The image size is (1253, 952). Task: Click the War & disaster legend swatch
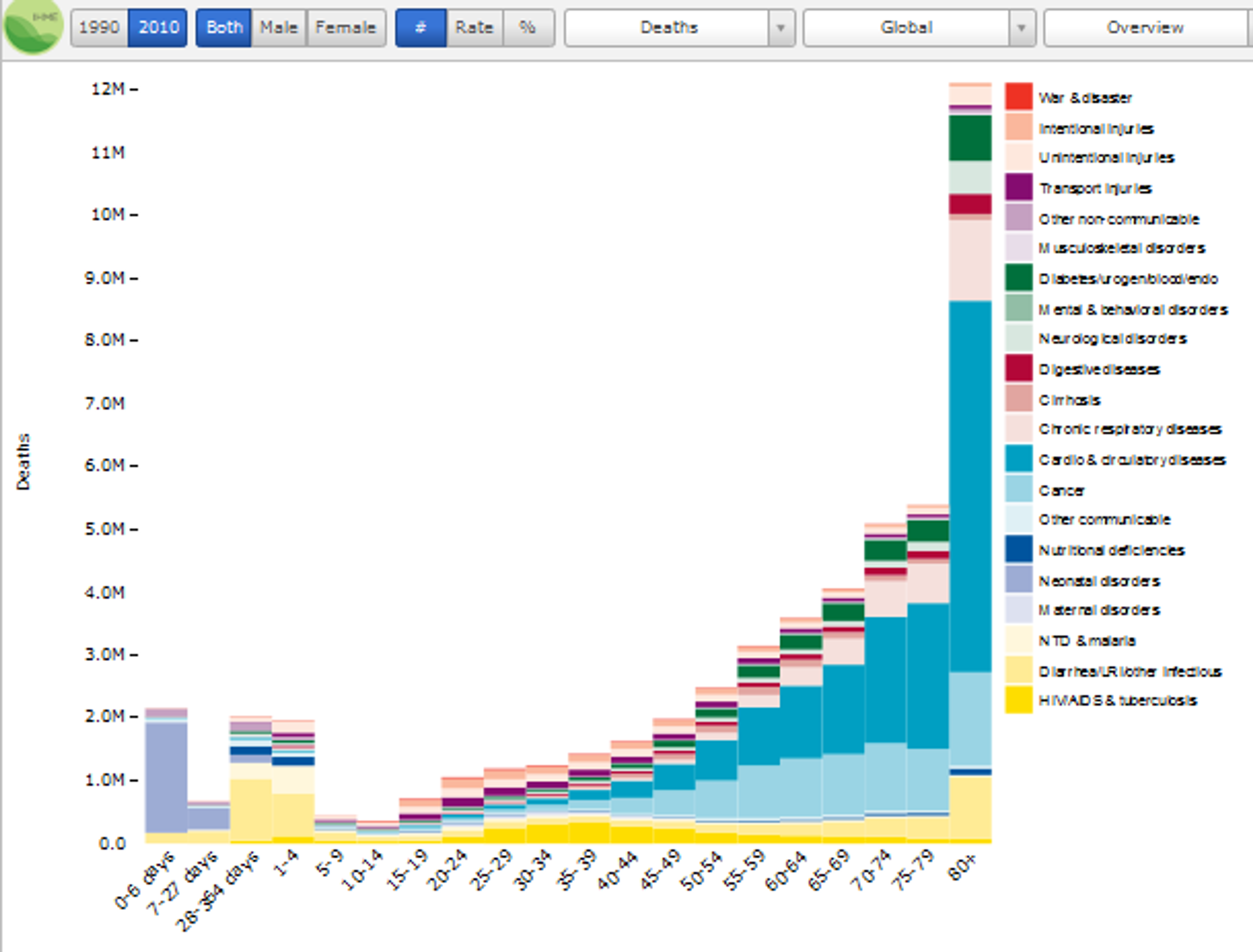pyautogui.click(x=1018, y=96)
